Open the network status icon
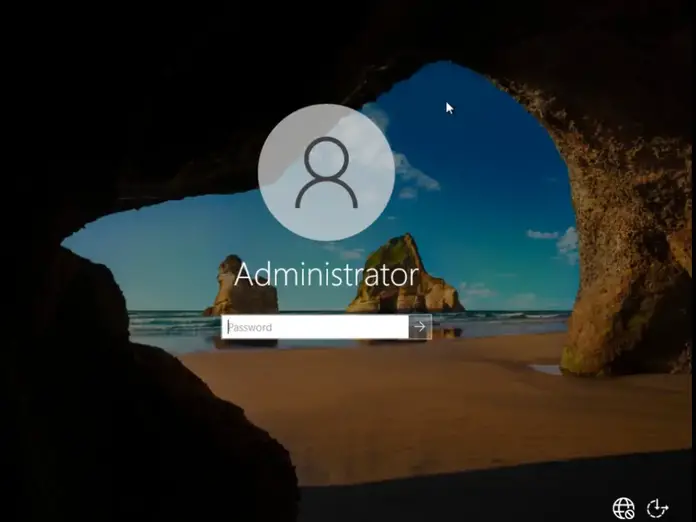The height and width of the screenshot is (522, 696). (x=623, y=508)
